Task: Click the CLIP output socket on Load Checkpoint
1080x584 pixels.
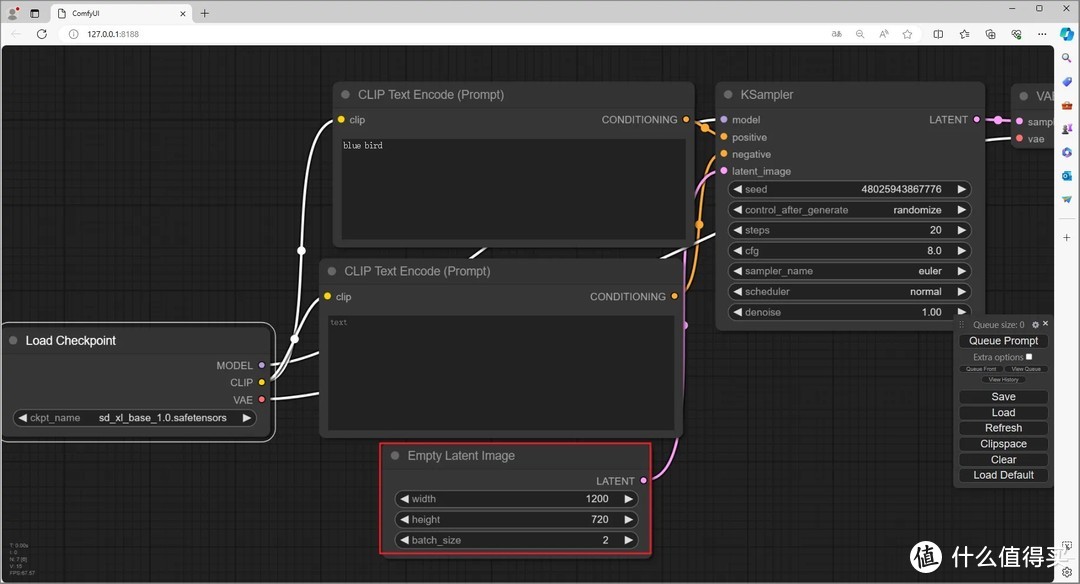Action: coord(262,382)
